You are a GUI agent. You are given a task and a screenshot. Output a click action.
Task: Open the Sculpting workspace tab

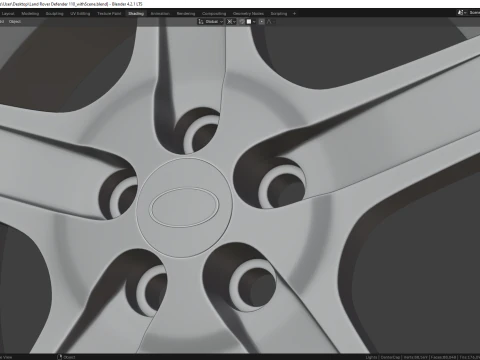(x=54, y=14)
